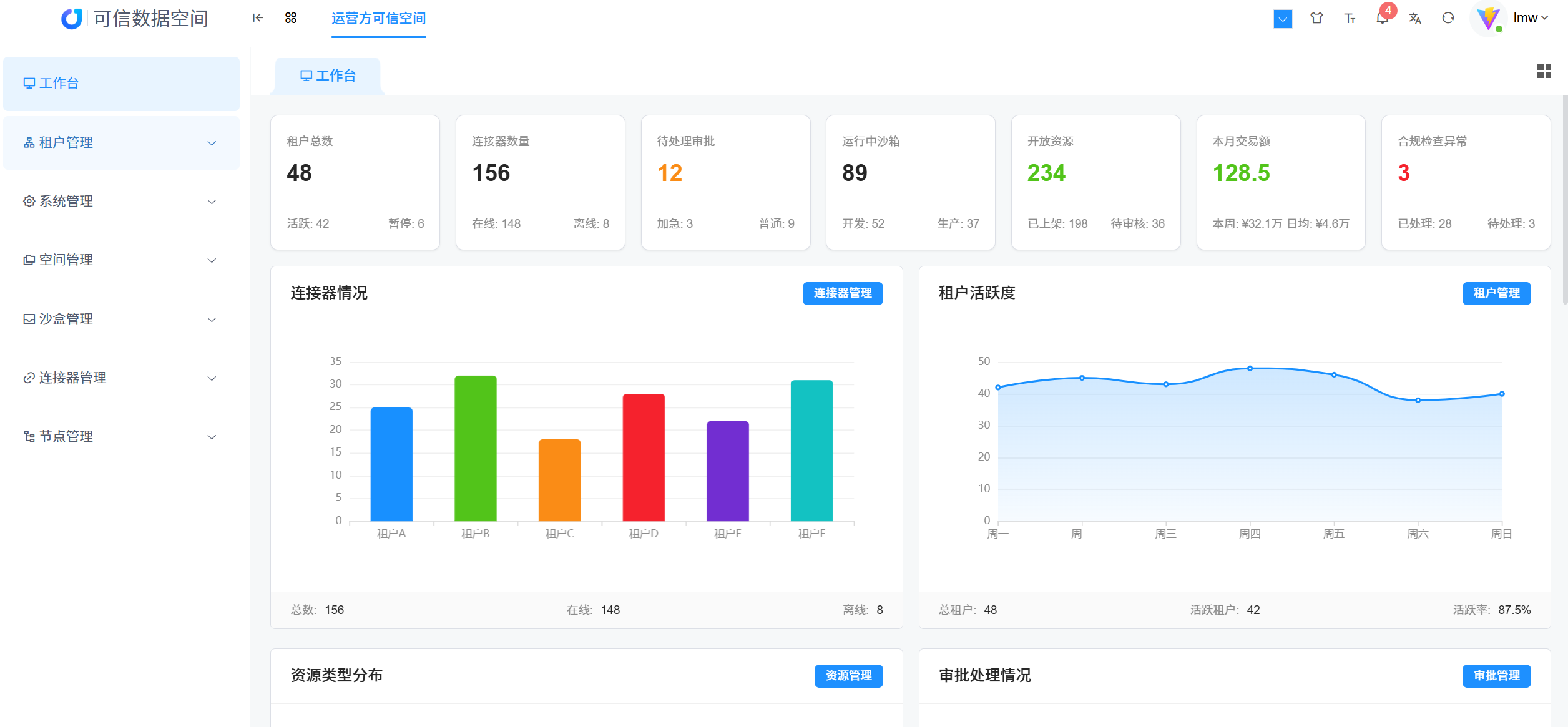This screenshot has width=1568, height=727.
Task: Click the 审批管理 blue button
Action: (1496, 676)
